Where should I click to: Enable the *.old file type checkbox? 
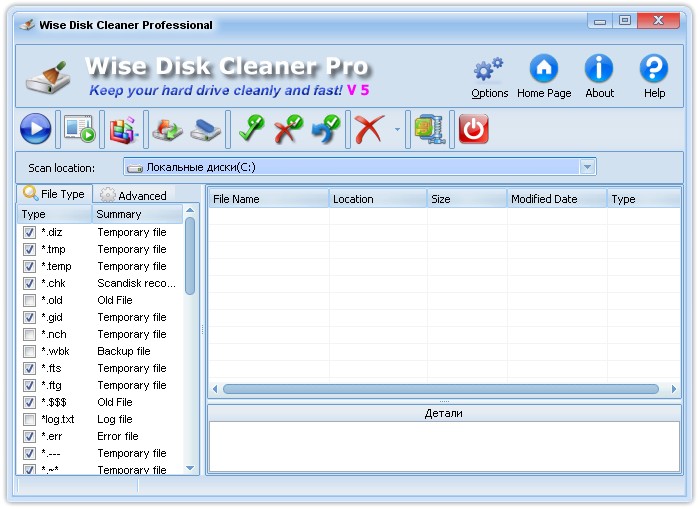coord(30,300)
